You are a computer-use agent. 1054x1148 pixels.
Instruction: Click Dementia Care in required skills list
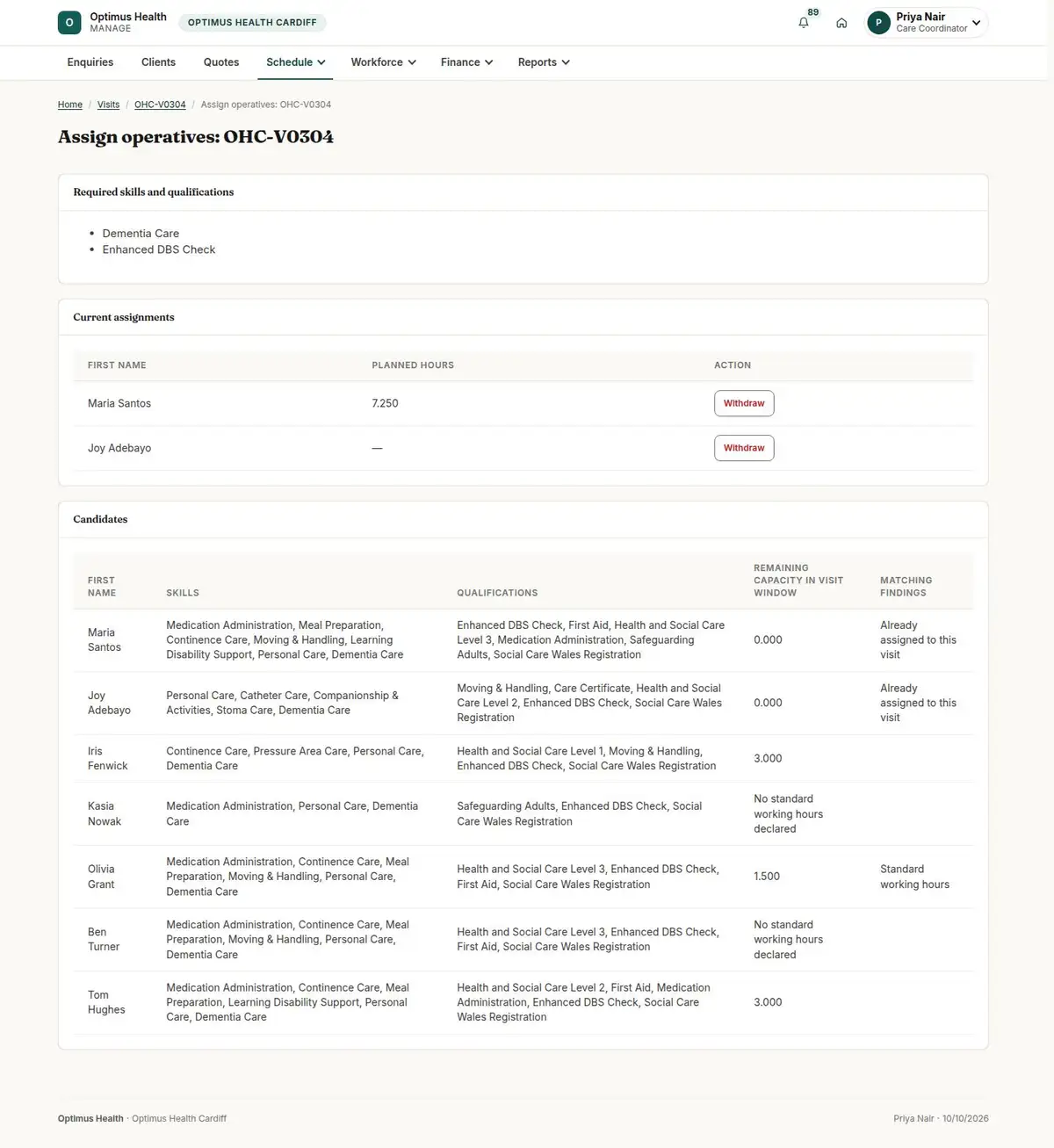pyautogui.click(x=141, y=234)
